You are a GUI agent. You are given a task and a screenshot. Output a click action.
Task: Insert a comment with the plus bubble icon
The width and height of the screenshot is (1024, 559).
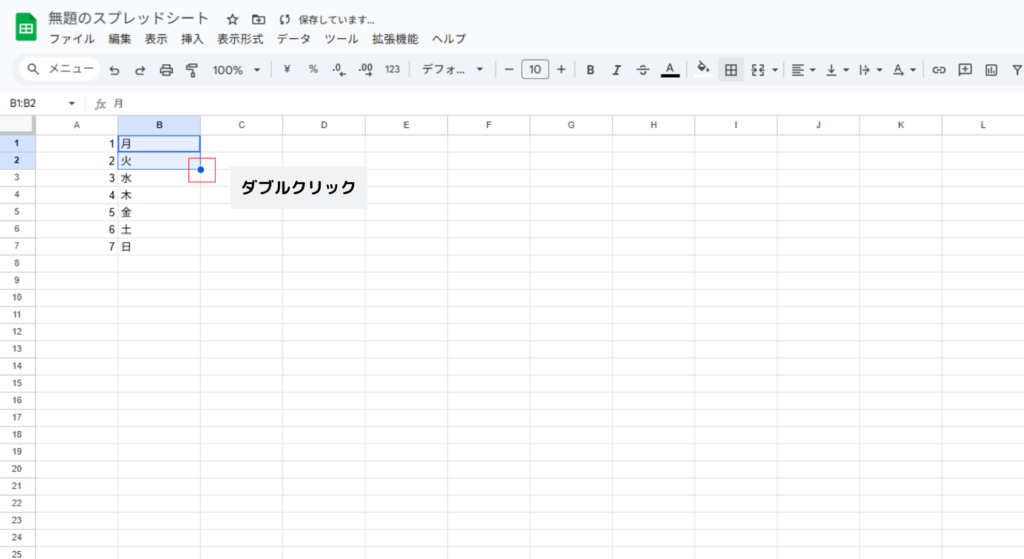coord(965,70)
